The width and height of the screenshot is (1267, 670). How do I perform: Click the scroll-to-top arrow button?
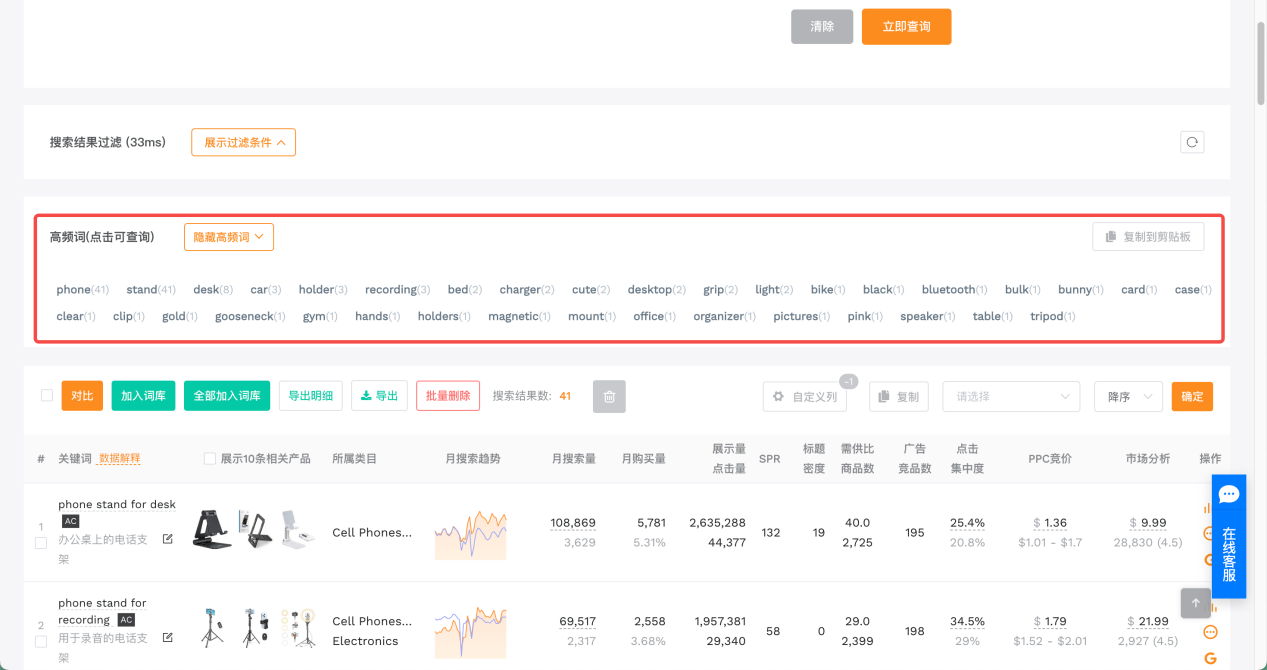[1195, 603]
